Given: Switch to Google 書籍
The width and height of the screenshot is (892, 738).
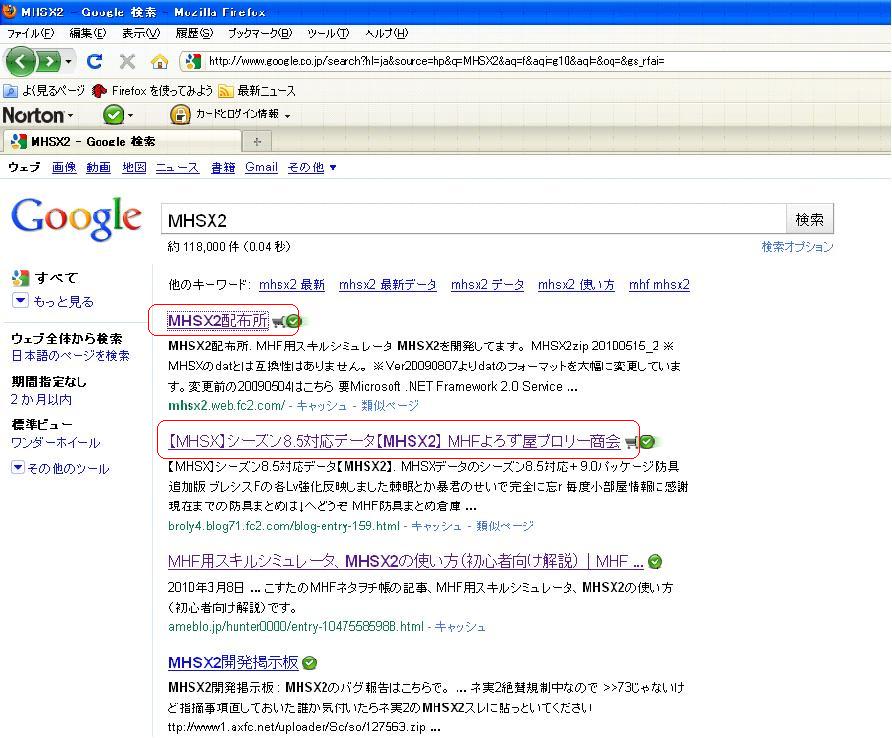Looking at the screenshot, I should 223,167.
